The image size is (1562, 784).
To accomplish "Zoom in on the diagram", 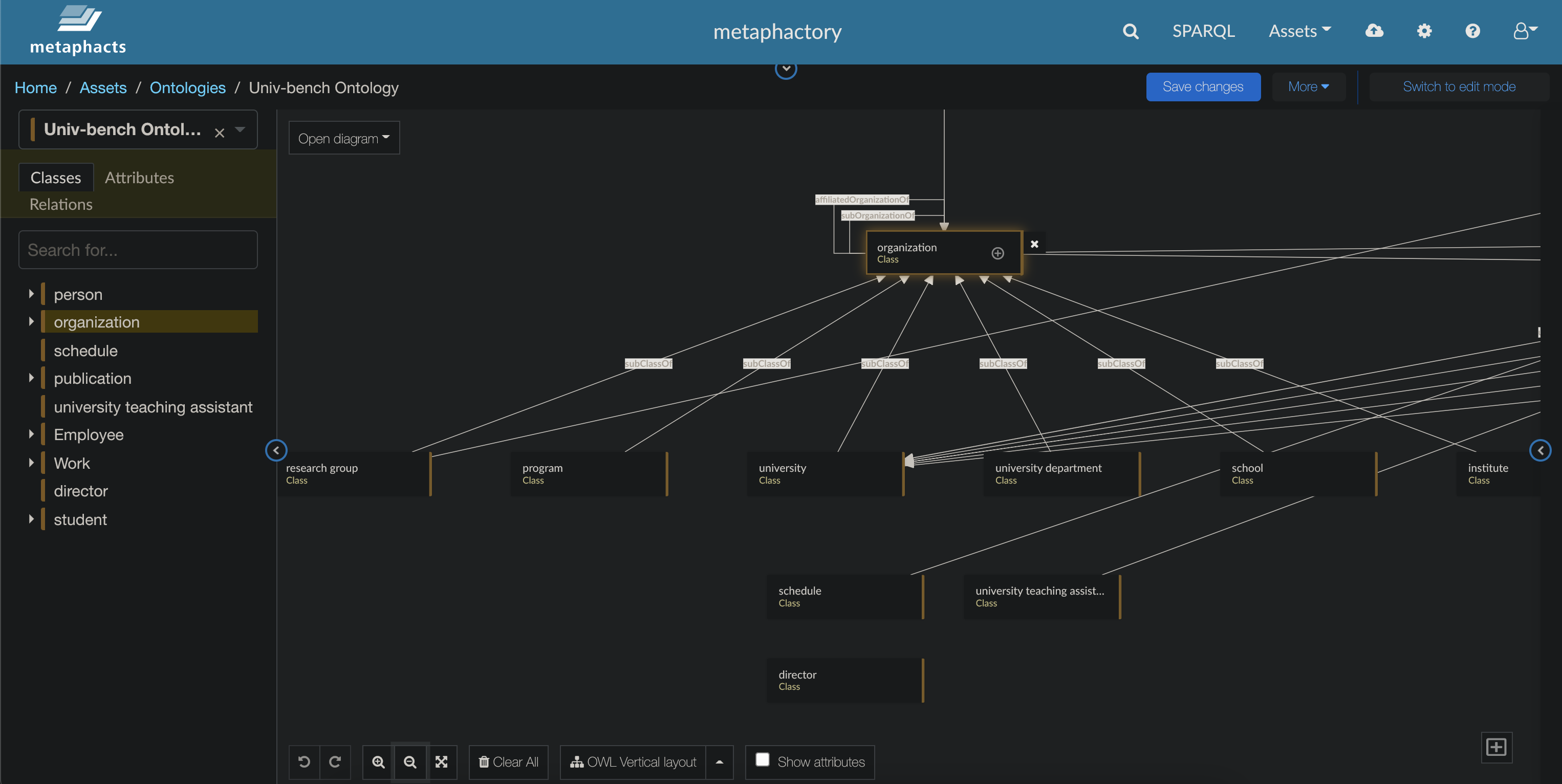I will (x=378, y=761).
